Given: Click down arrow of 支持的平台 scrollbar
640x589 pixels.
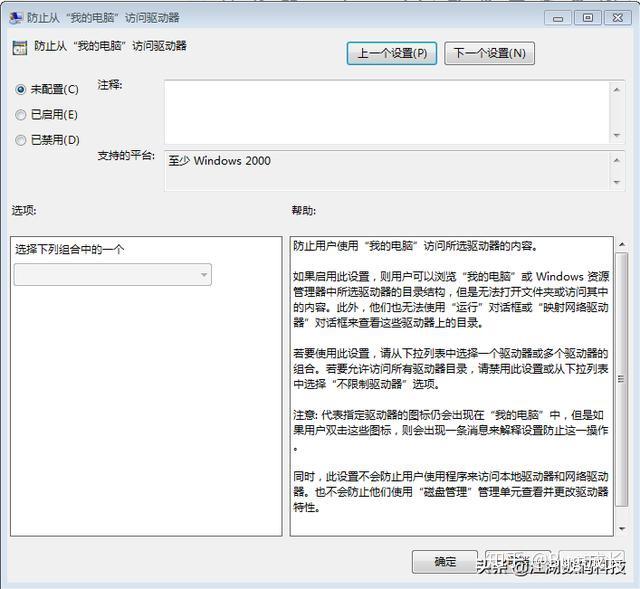Looking at the screenshot, I should (x=617, y=182).
